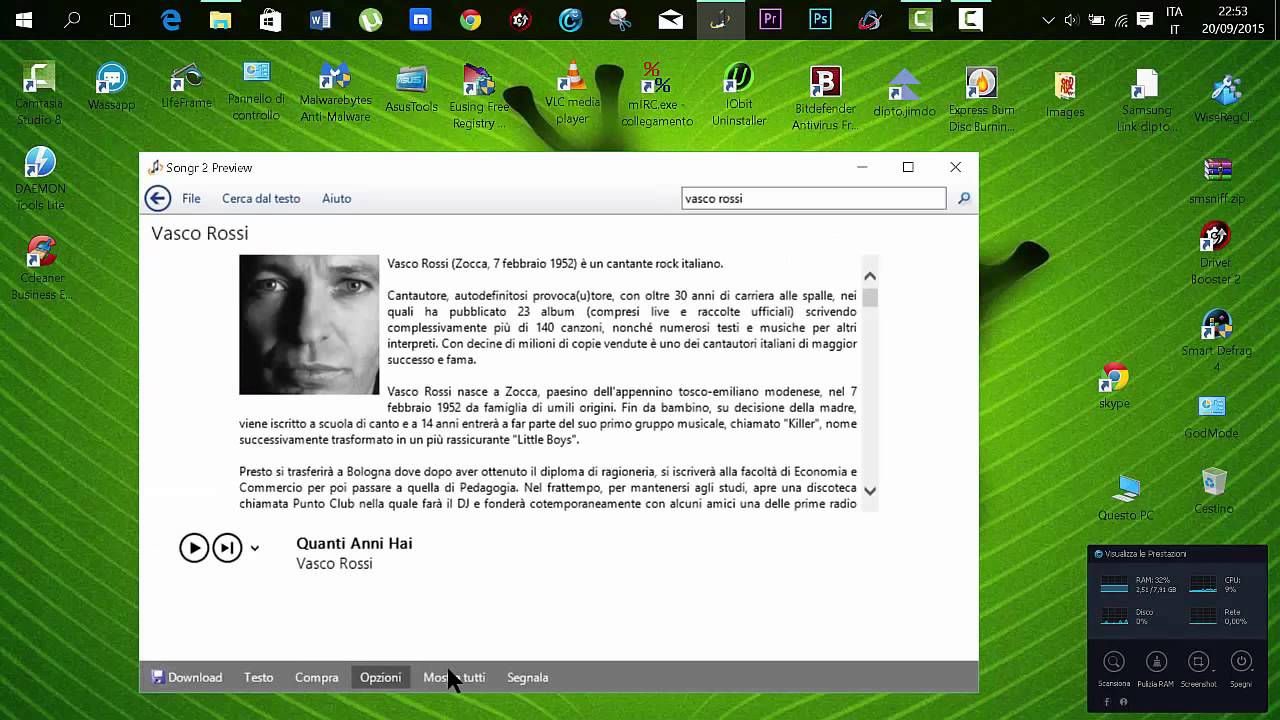Select the DAEMON Tools Lite desktop icon

point(40,179)
